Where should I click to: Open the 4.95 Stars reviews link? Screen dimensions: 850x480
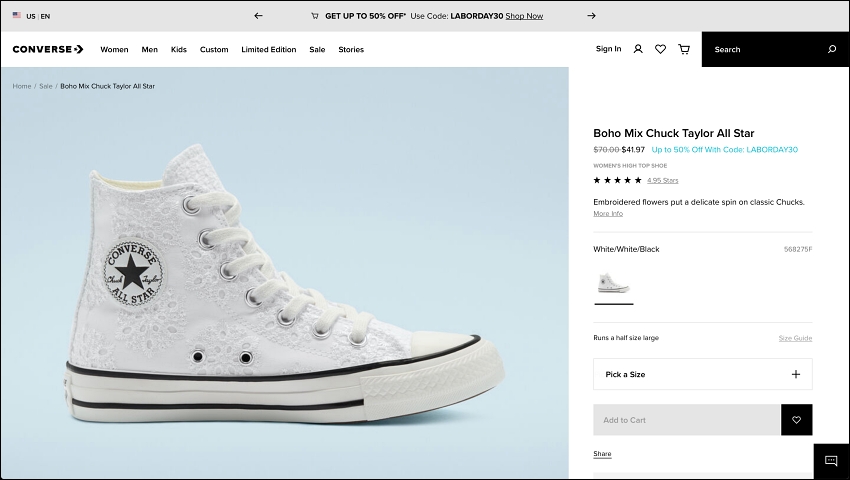pyautogui.click(x=662, y=181)
